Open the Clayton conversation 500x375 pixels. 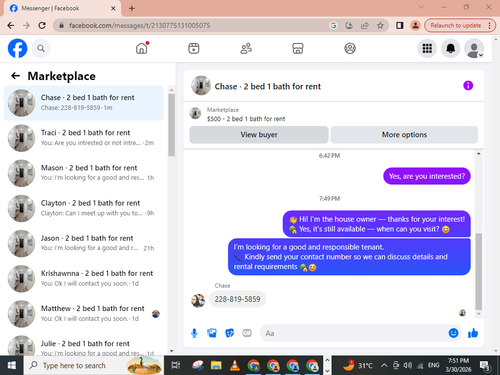(84, 208)
